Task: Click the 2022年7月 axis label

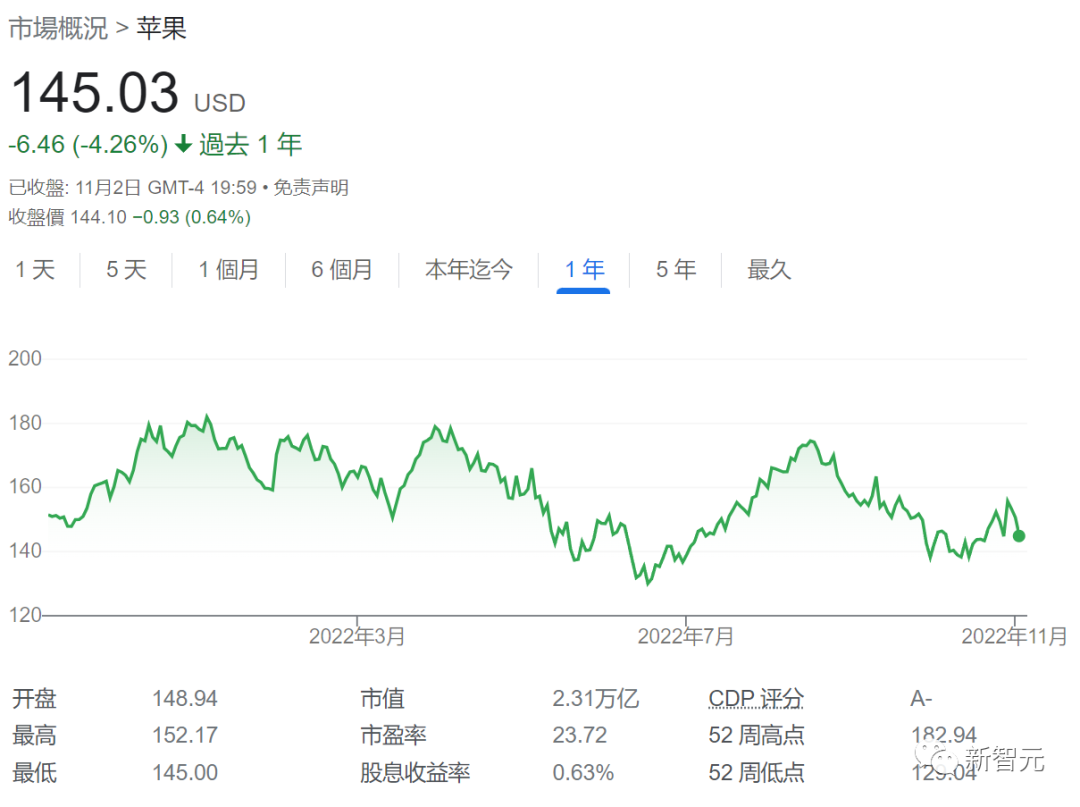Action: (685, 636)
